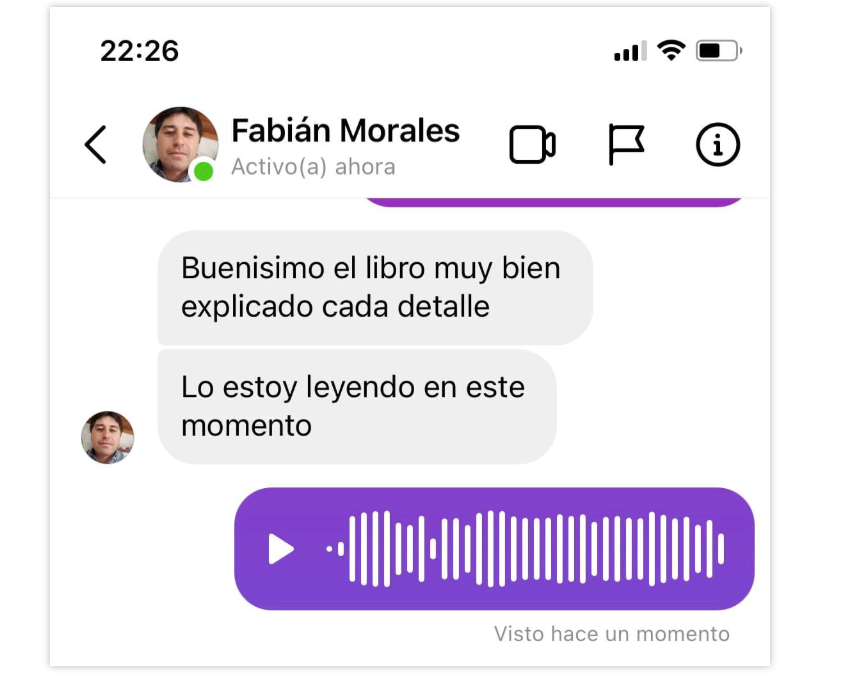The image size is (846, 678).
Task: Tap the battery icon in the status bar
Action: pyautogui.click(x=719, y=51)
